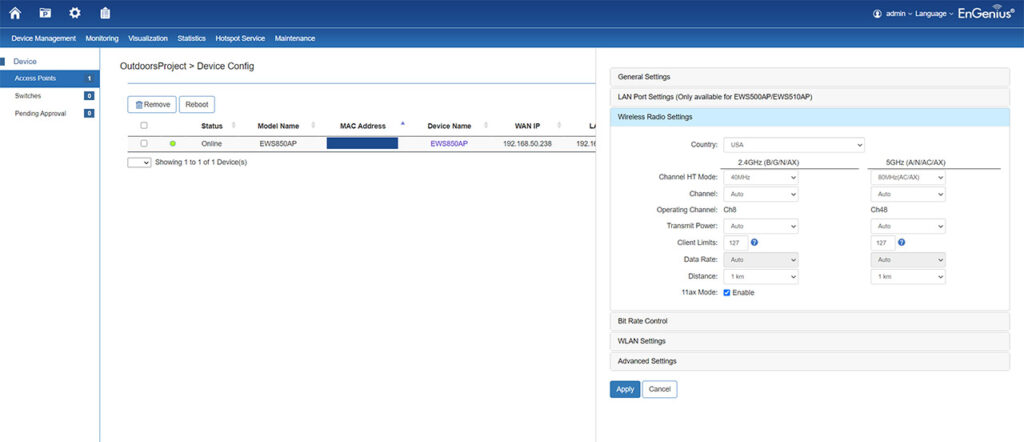Screen dimensions: 1024x442
Task: Open the 5GHz Channel dropdown
Action: point(908,194)
